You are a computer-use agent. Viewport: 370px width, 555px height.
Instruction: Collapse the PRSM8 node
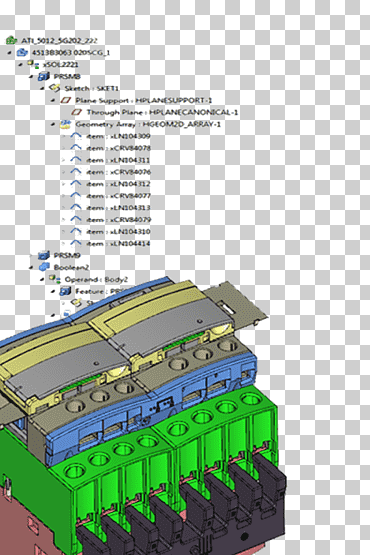point(31,76)
